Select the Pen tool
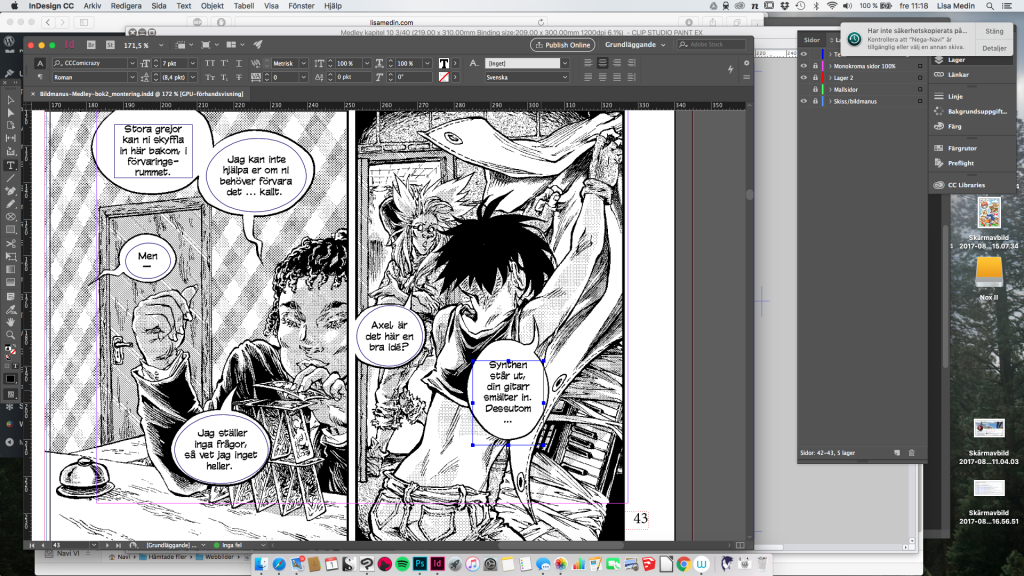Viewport: 1024px width, 576px height. [11, 191]
